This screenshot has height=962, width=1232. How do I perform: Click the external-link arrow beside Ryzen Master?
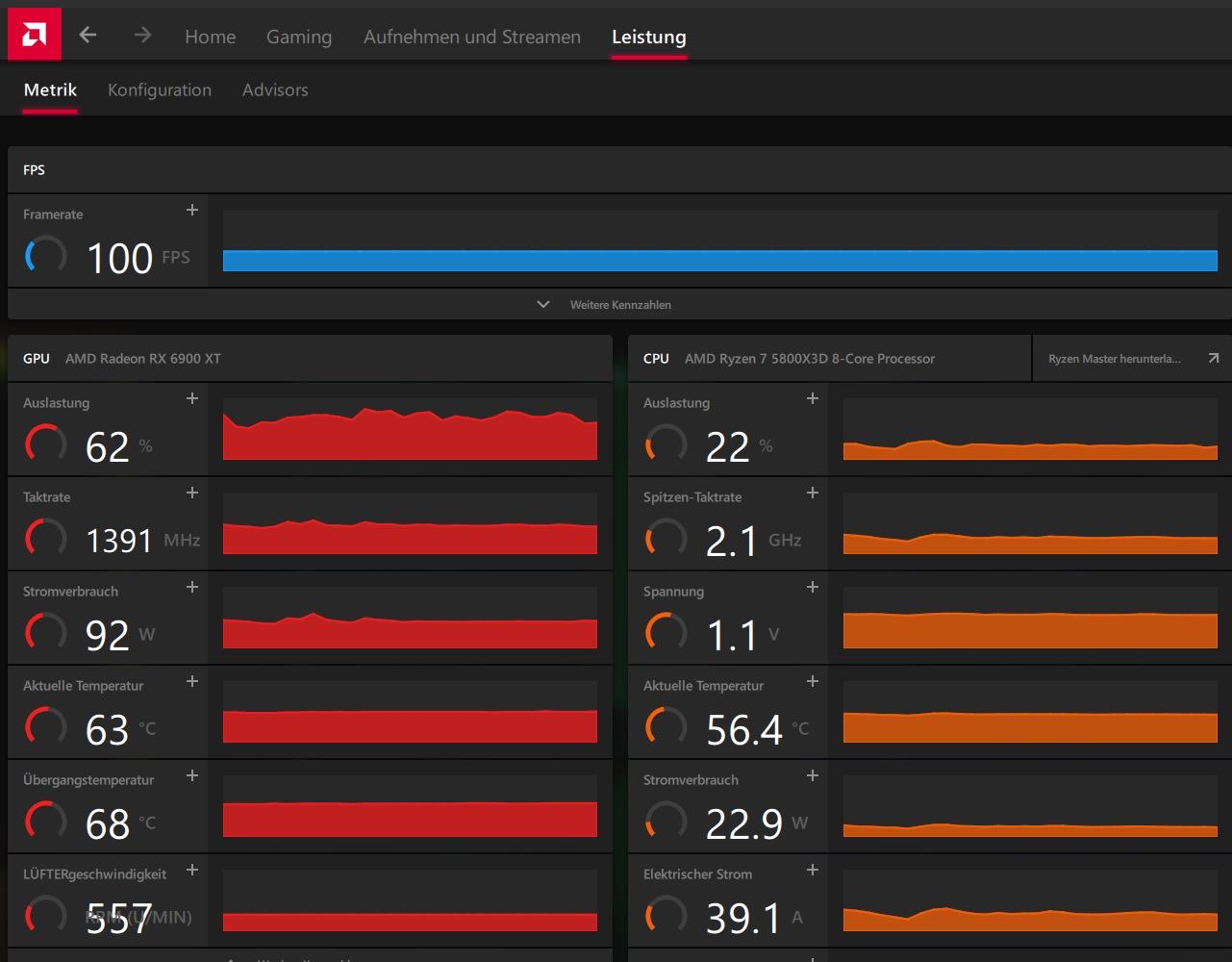click(1214, 358)
